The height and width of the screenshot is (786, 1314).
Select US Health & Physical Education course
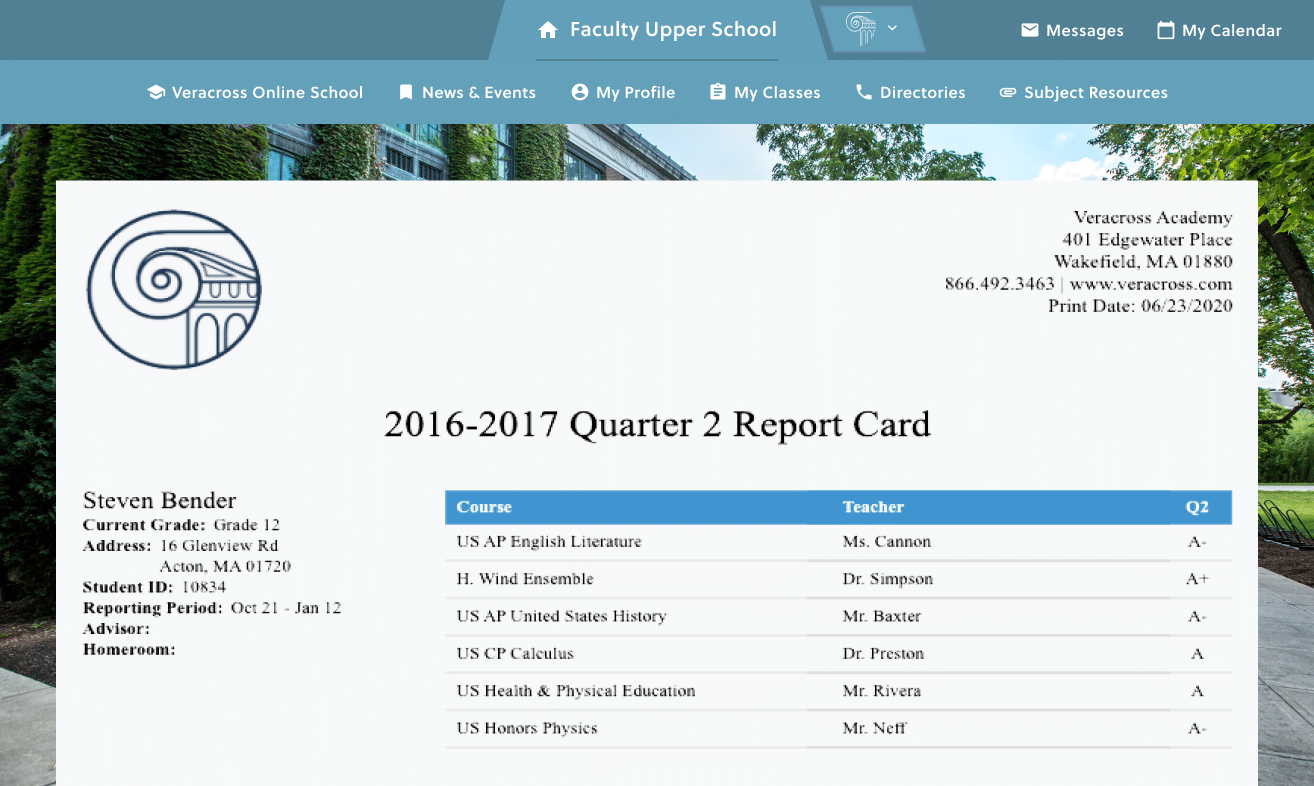pyautogui.click(x=575, y=691)
